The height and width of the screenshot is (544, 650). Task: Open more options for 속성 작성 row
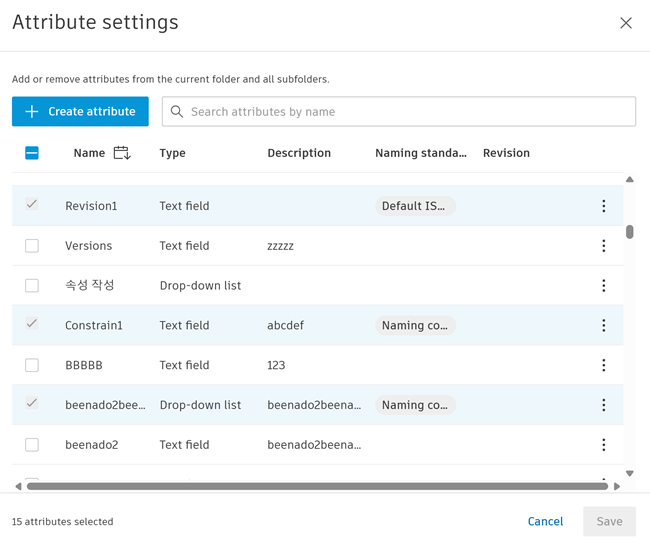tap(603, 286)
